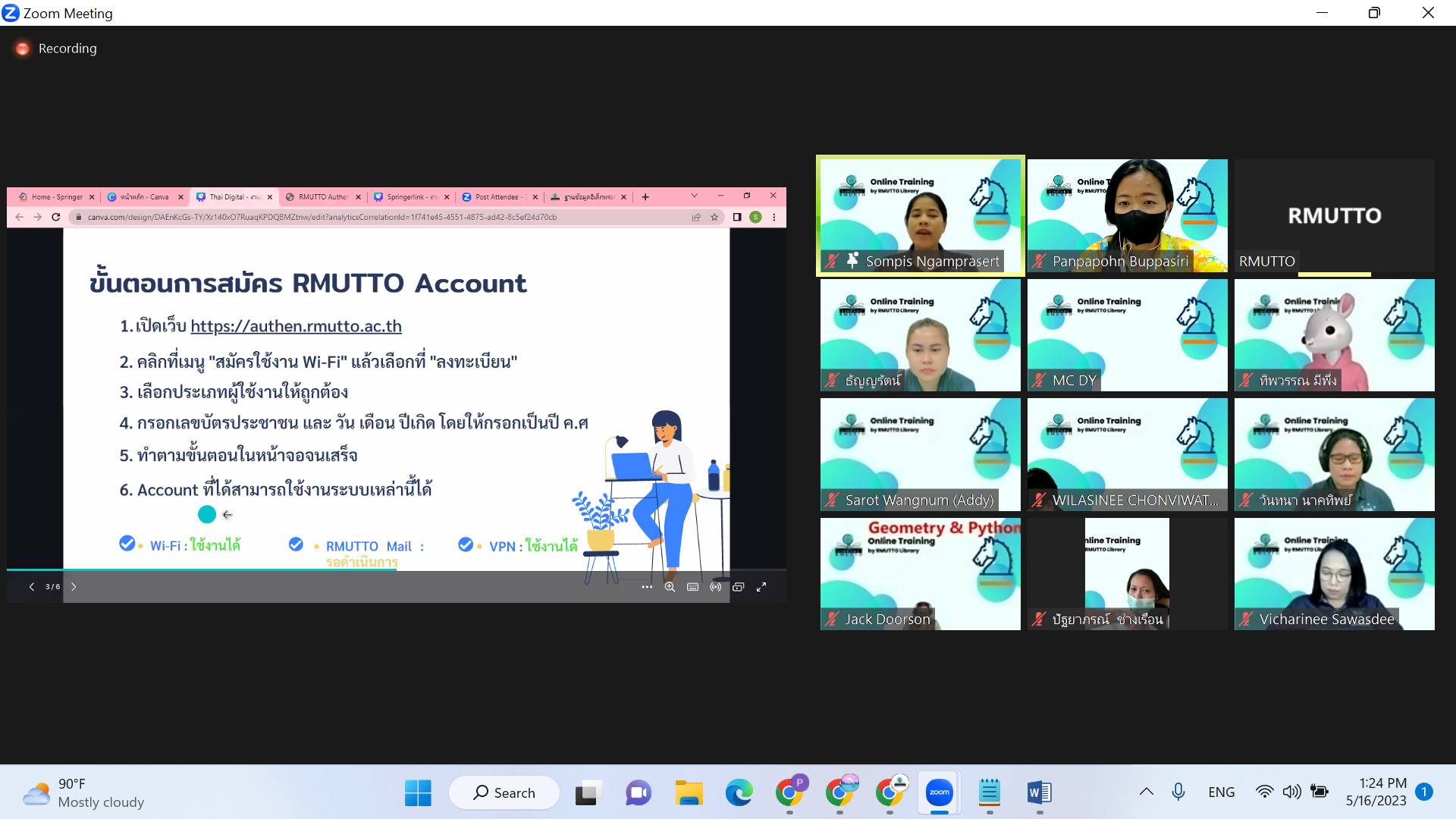Viewport: 1456px width, 819px height.
Task: Open keyboard shortcuts icon in presenter bar
Action: pos(692,587)
